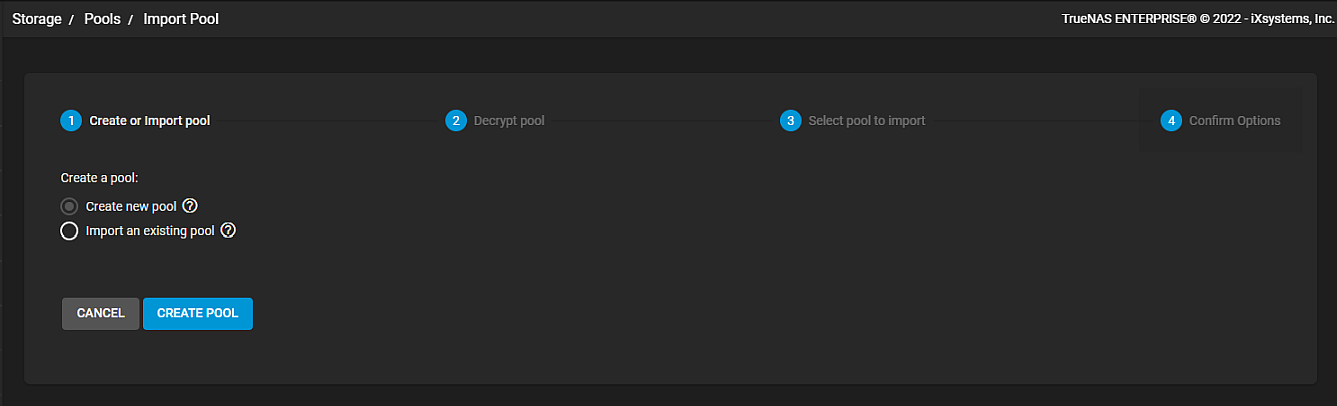1337x406 pixels.
Task: Go to the Decrypt pool step label
Action: pos(509,121)
